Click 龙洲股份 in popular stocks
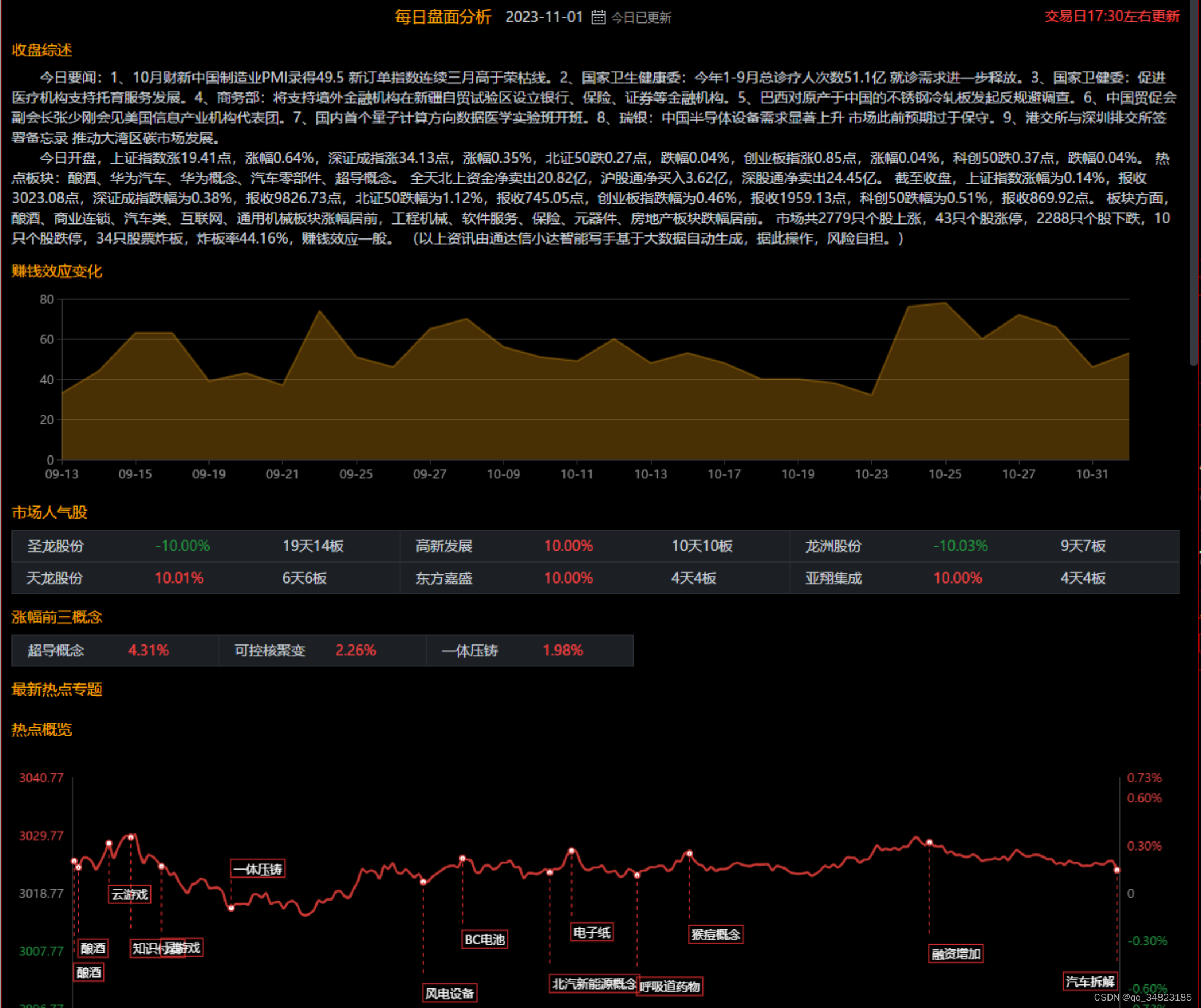Screen dimensions: 1201x1008 [x=833, y=546]
